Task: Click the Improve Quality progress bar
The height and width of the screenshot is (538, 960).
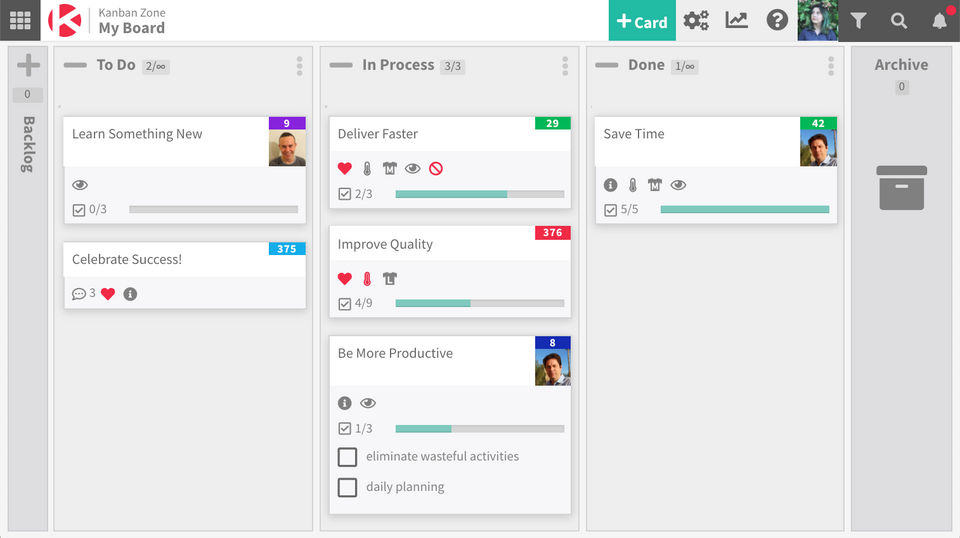Action: 479,303
